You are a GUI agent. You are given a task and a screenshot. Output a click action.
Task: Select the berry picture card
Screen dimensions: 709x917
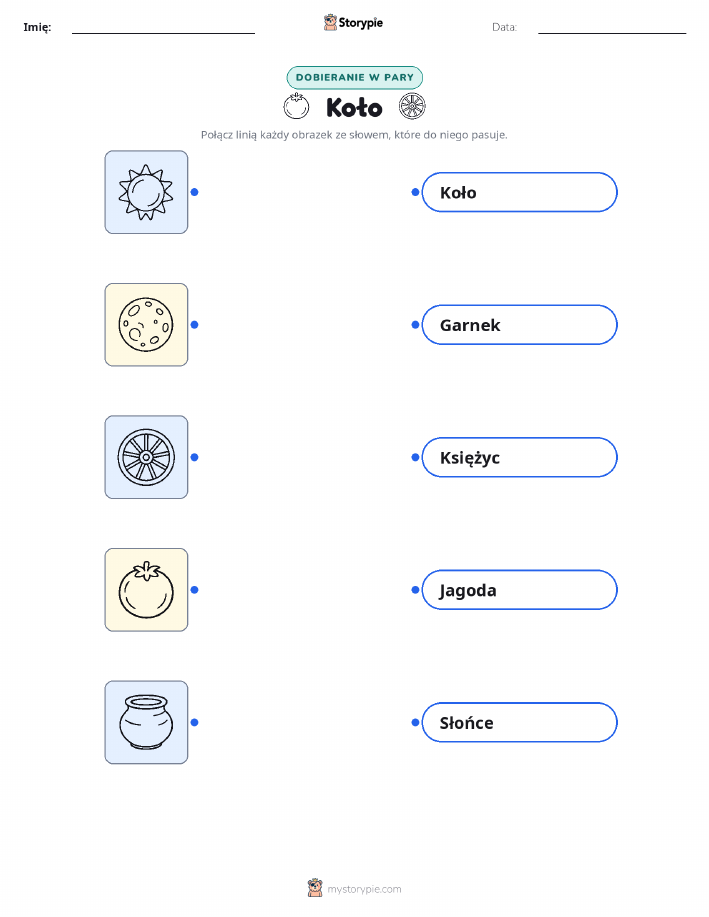(x=146, y=590)
